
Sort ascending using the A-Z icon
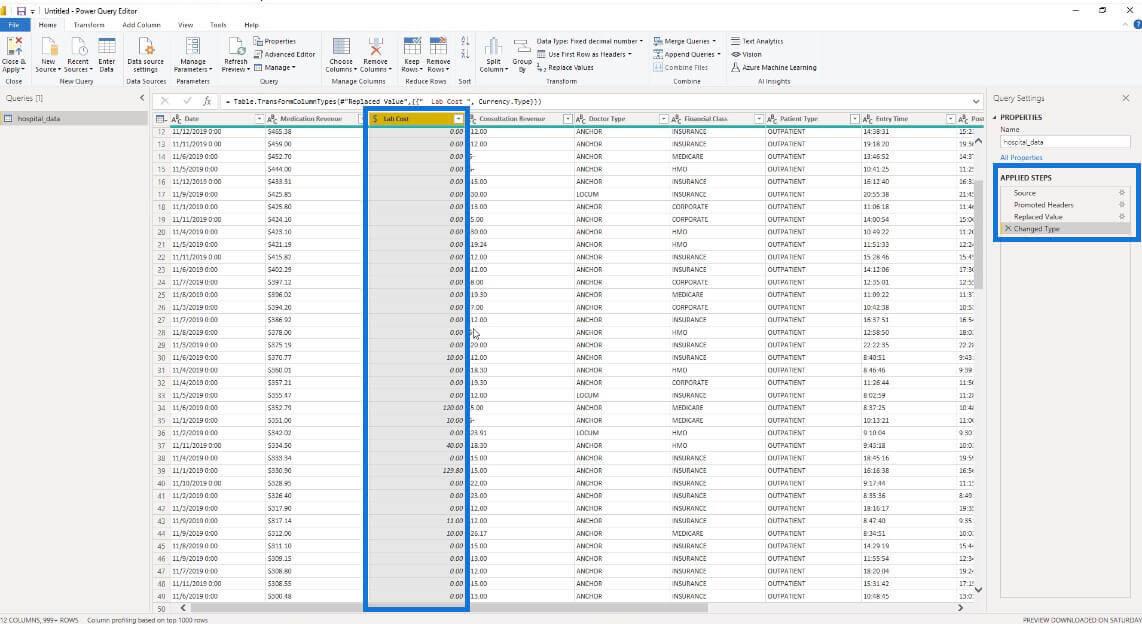click(465, 41)
